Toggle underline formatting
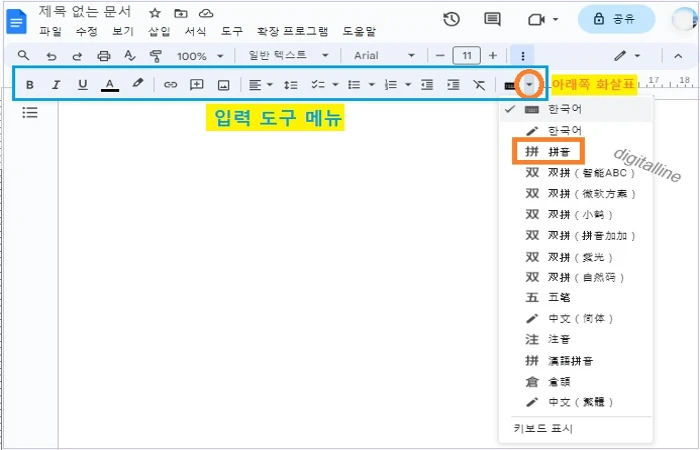This screenshot has width=700, height=450. click(x=83, y=84)
